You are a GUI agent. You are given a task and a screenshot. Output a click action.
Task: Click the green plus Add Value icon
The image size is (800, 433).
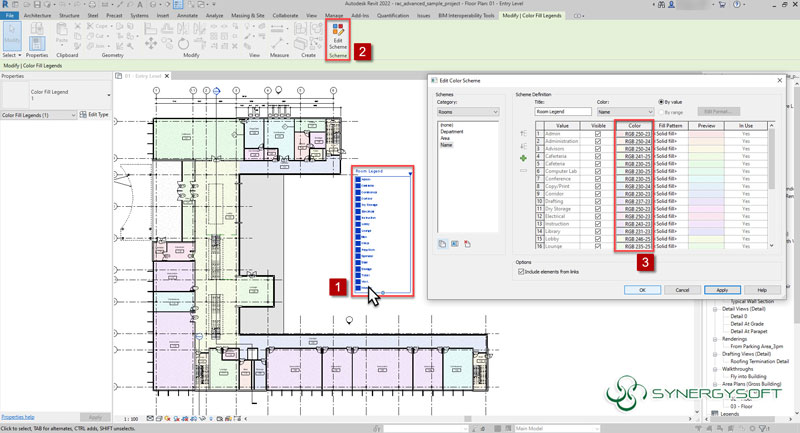click(522, 158)
